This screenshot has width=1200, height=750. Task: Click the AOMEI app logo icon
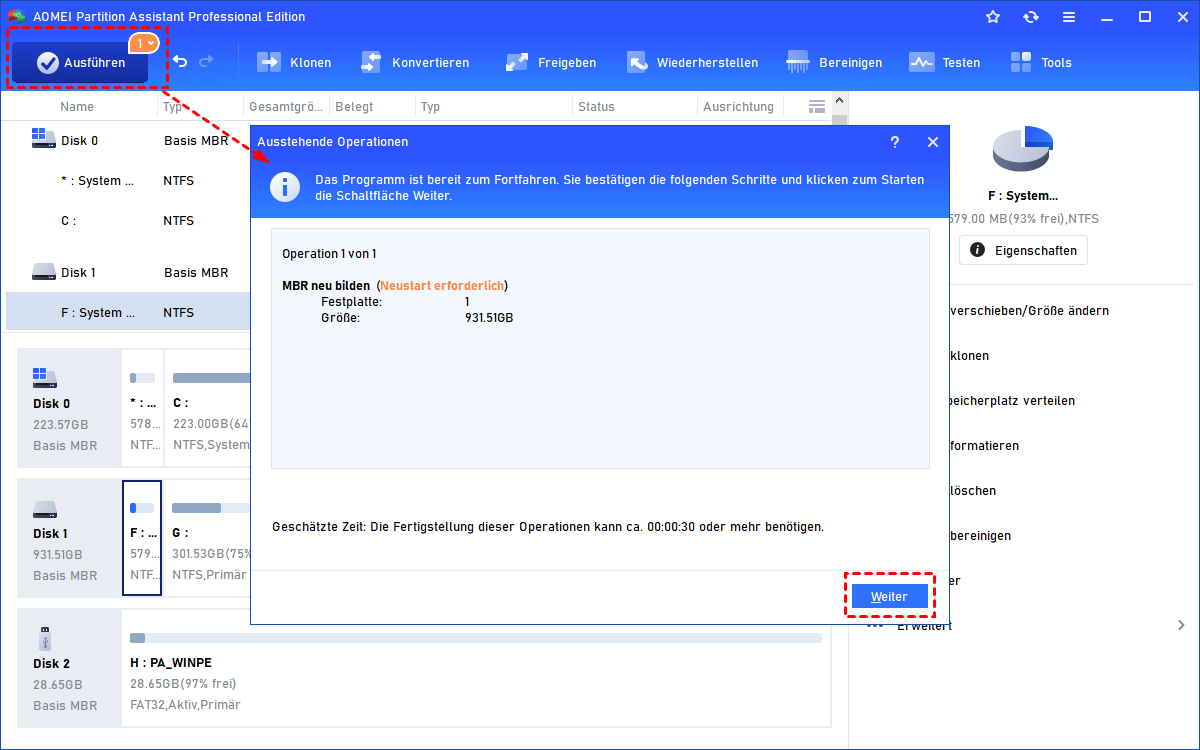click(x=16, y=17)
